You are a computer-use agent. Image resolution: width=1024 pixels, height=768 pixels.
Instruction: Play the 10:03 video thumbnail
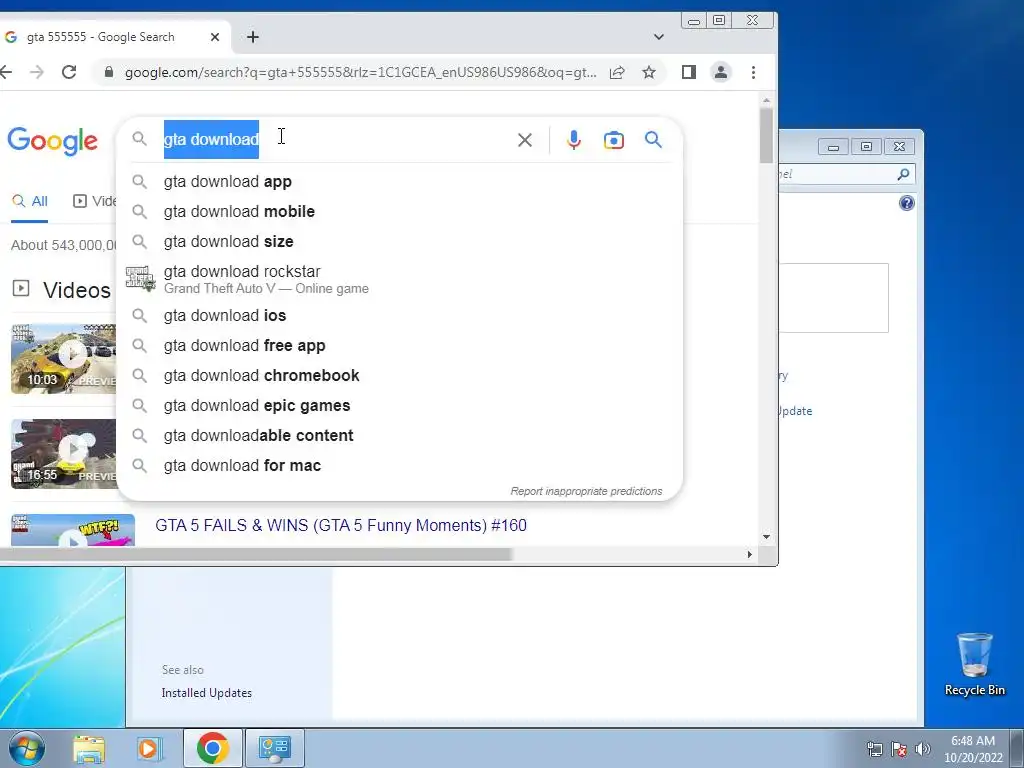coord(63,359)
